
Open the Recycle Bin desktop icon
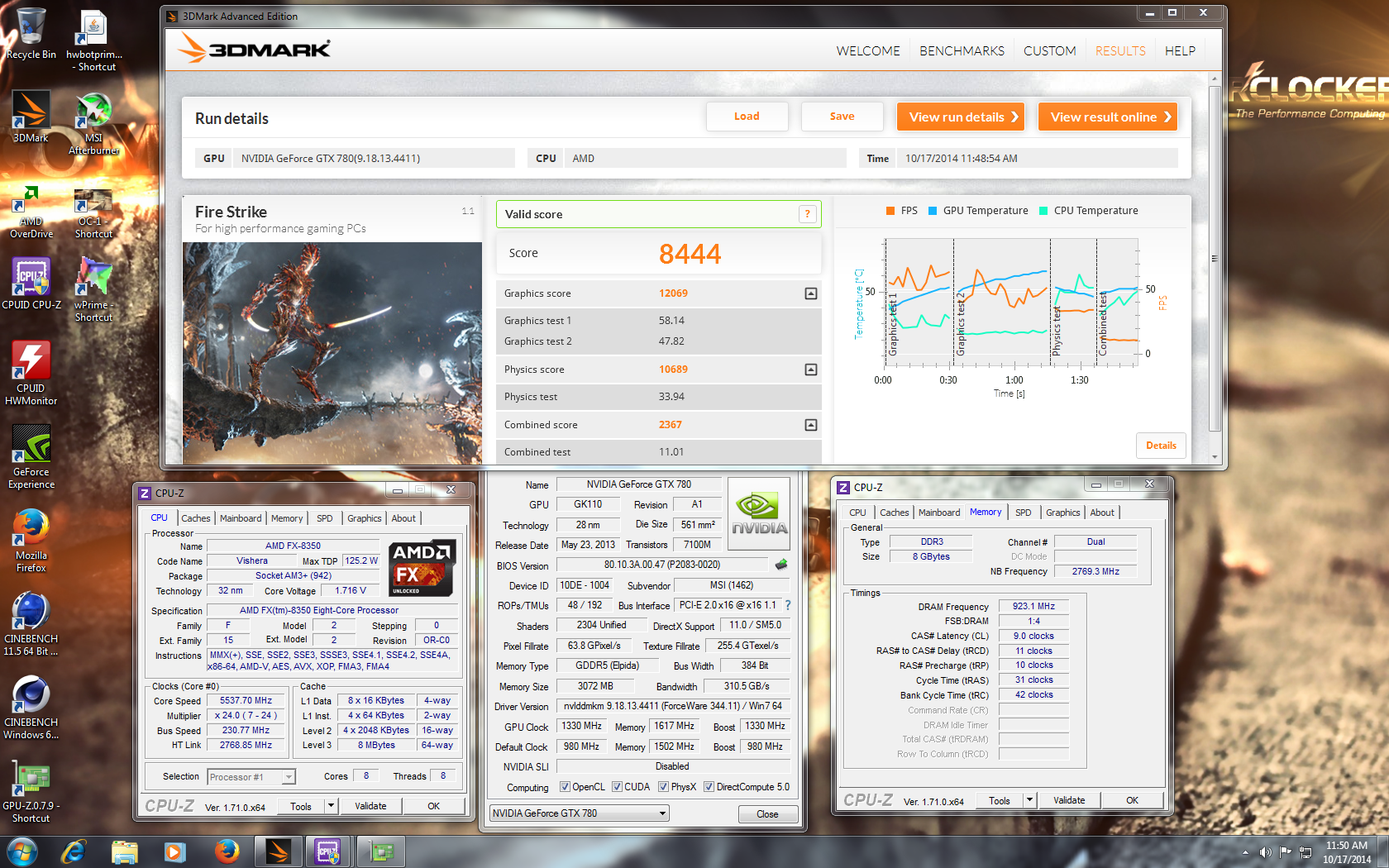(31, 34)
